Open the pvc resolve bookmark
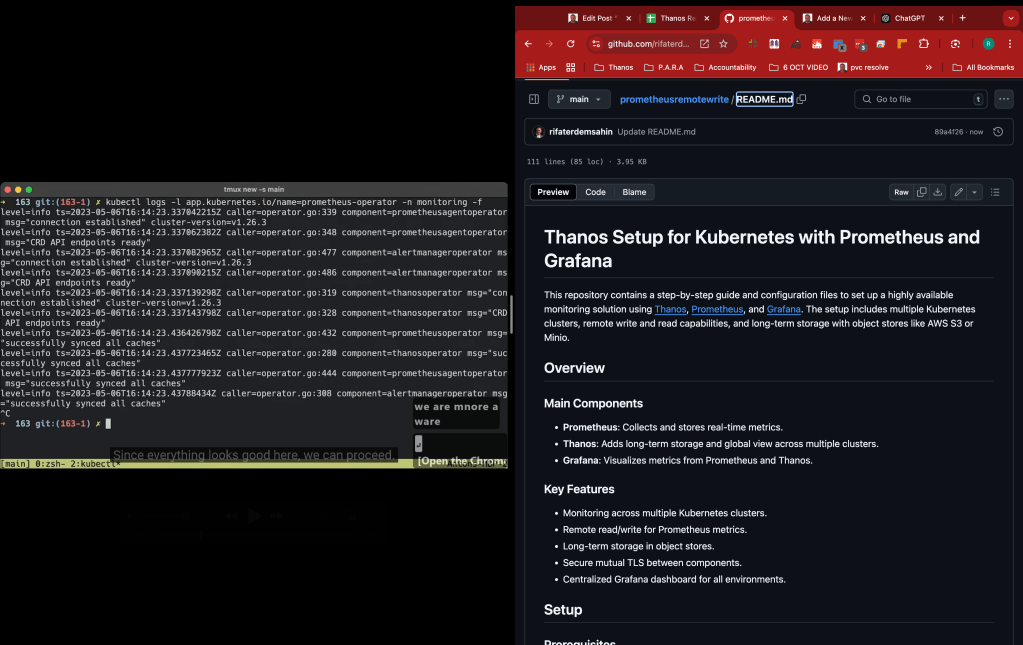 (x=863, y=67)
